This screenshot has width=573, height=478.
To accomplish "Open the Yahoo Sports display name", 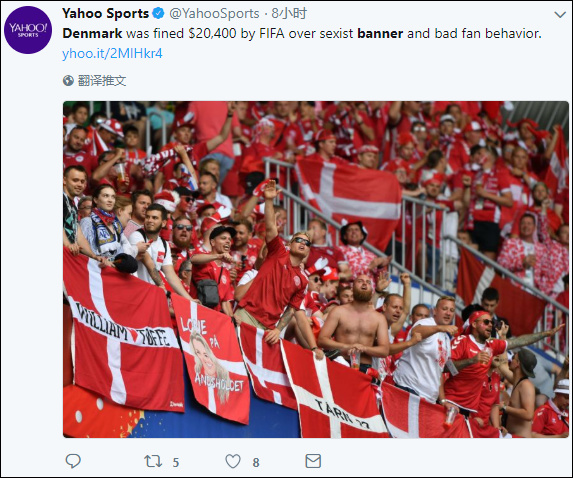I will (105, 14).
